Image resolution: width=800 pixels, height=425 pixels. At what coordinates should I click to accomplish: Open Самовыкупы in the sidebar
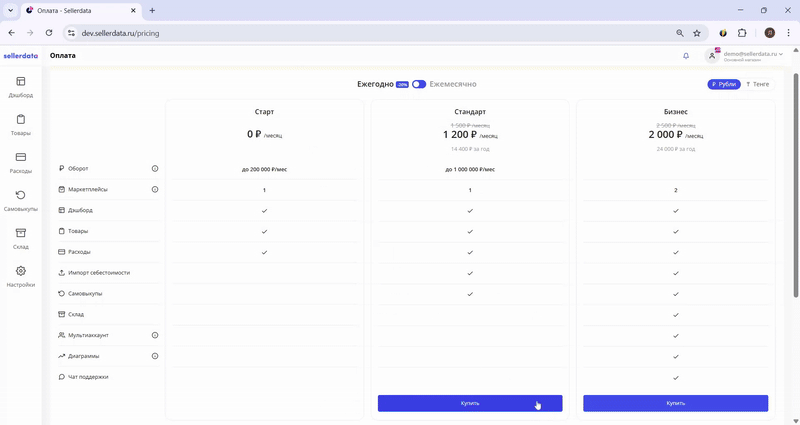pyautogui.click(x=20, y=200)
